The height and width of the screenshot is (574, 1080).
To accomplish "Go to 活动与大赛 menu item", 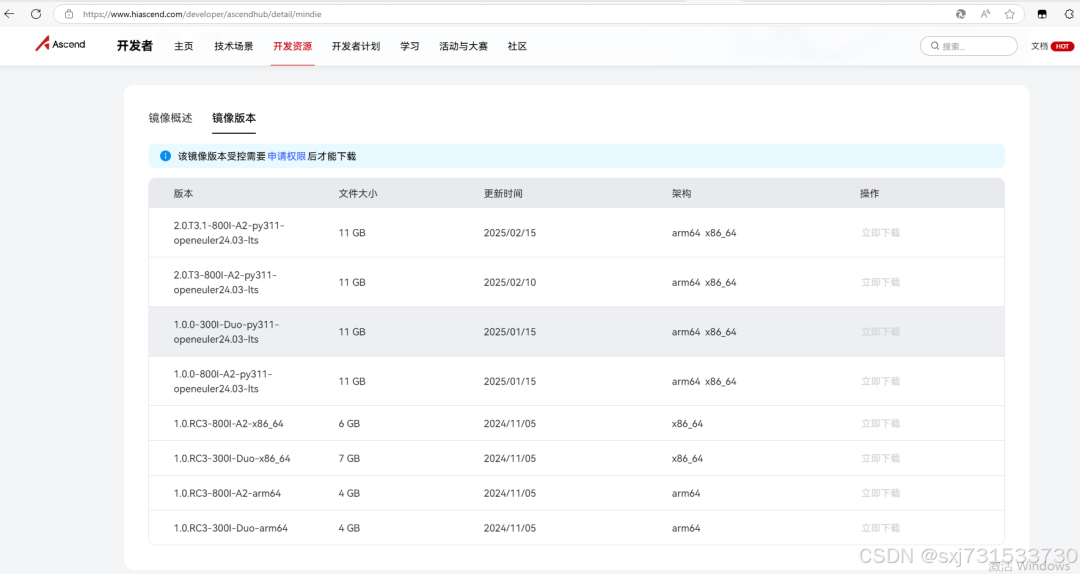I will pyautogui.click(x=463, y=46).
